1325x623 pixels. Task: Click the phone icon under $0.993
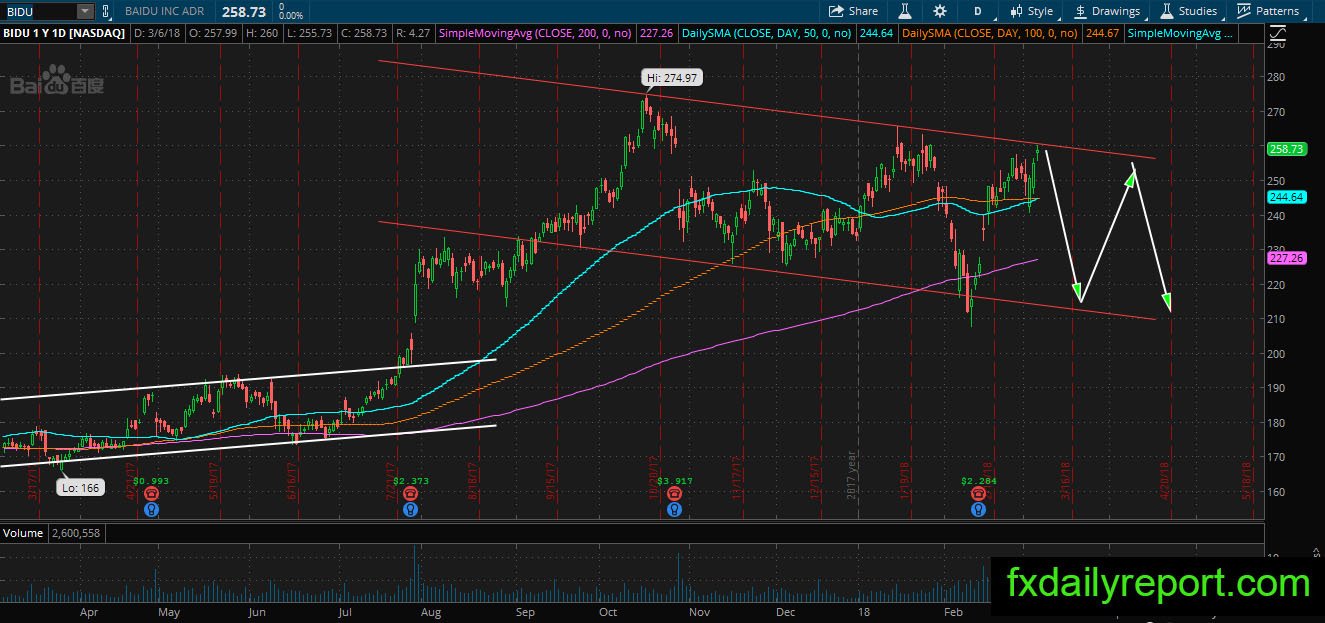point(150,493)
